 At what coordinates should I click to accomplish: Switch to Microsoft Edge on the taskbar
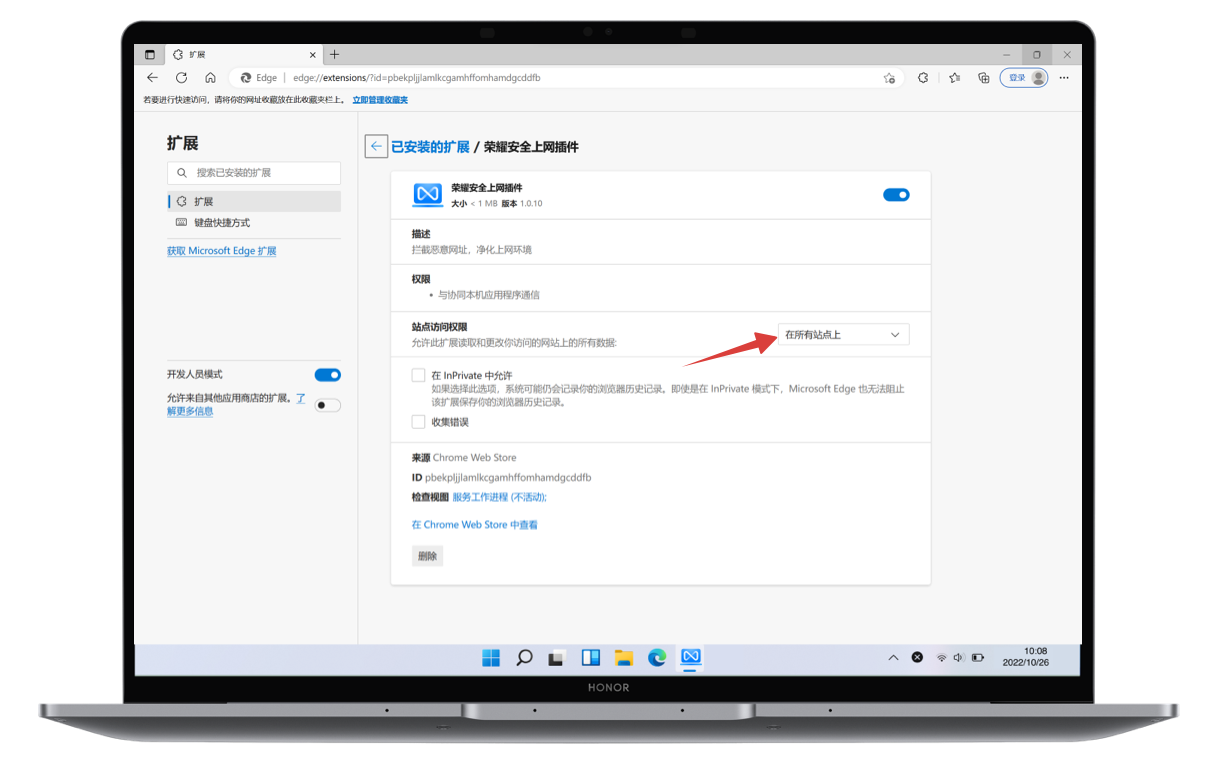657,657
